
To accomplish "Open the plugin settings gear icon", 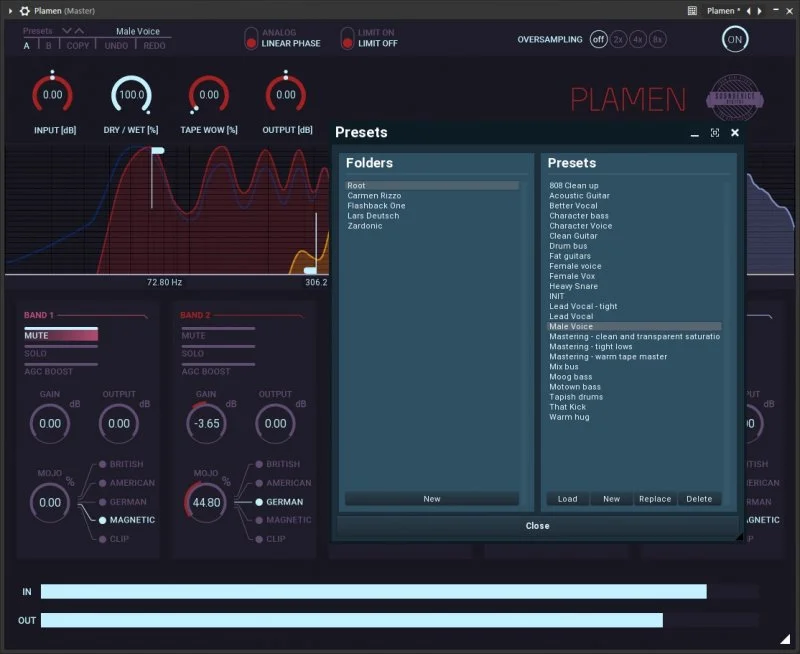I will [x=24, y=11].
